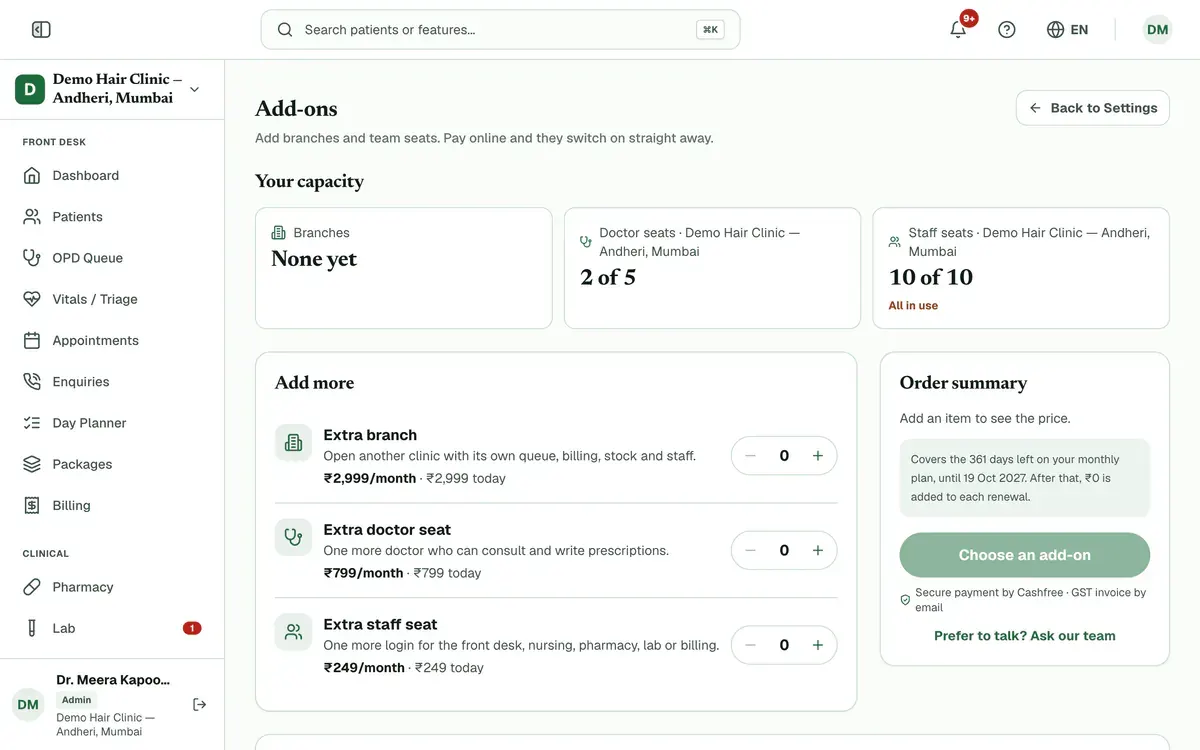
Task: Click the OPD Queue stethoscope icon
Action: point(32,258)
